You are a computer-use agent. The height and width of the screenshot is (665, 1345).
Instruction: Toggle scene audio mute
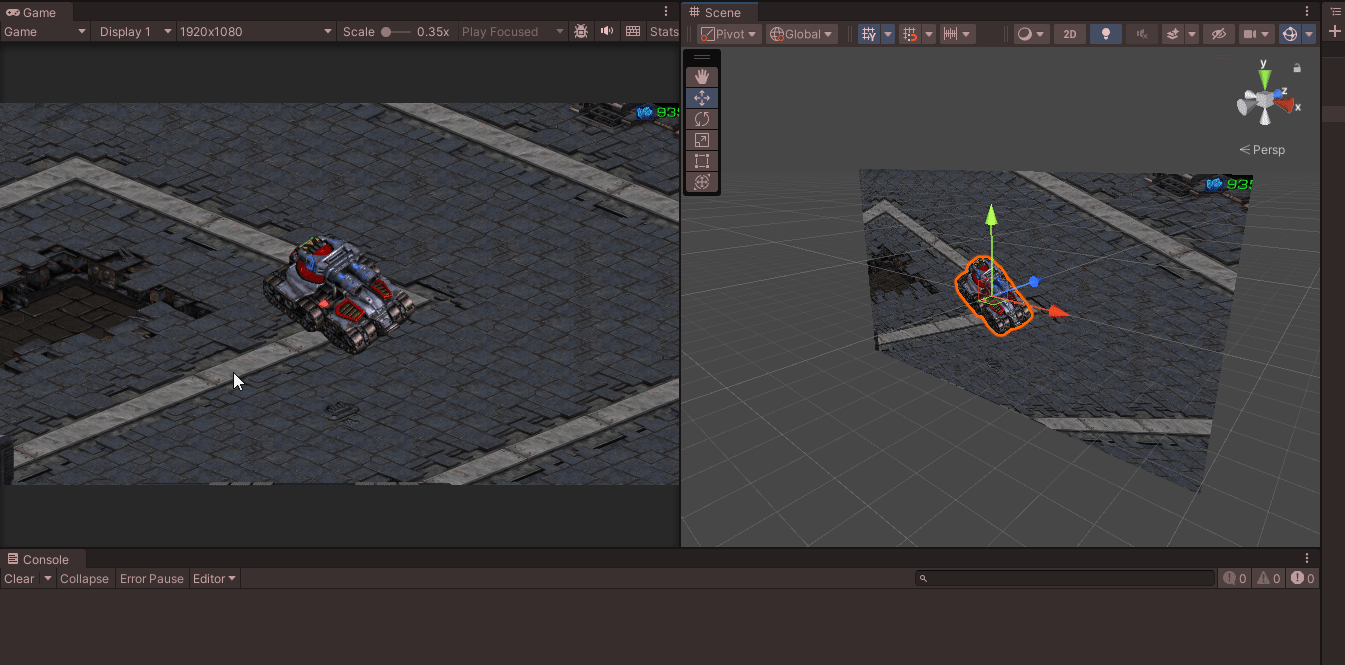coord(1141,34)
